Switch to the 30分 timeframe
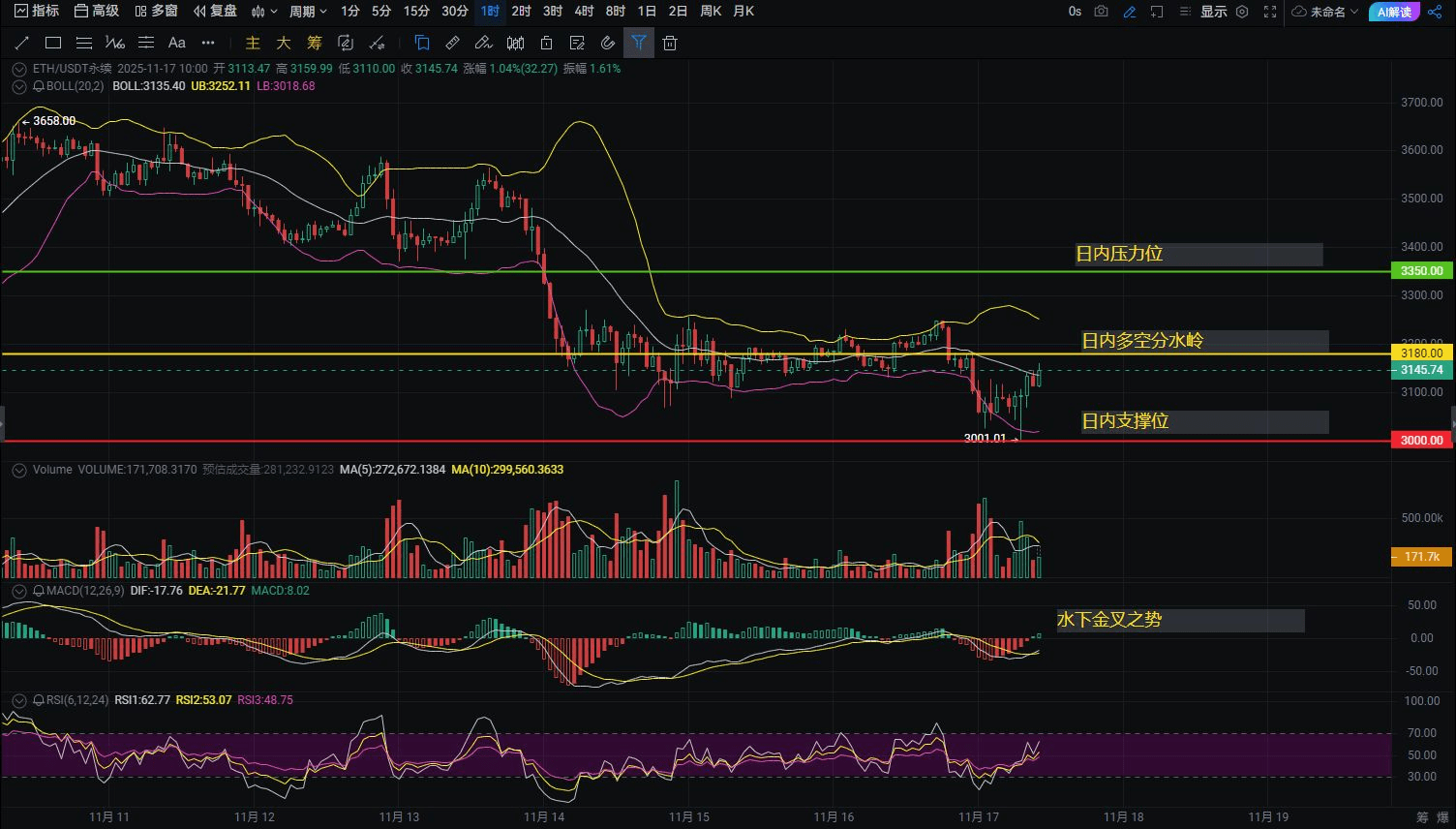The height and width of the screenshot is (829, 1456). click(455, 12)
